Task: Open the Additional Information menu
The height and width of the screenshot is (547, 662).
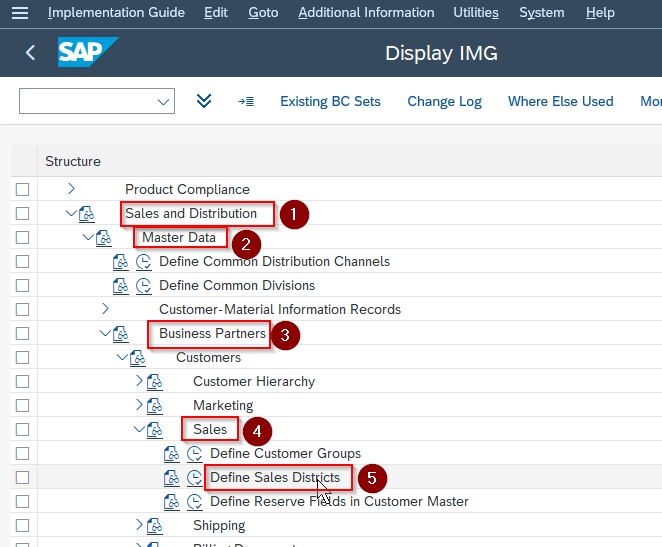Action: [x=366, y=13]
